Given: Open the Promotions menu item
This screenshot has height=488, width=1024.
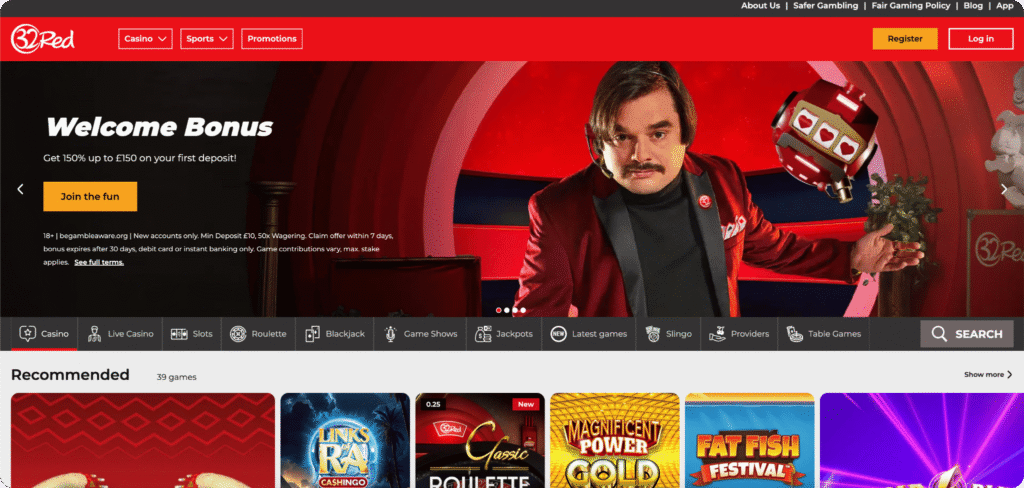Looking at the screenshot, I should (272, 39).
